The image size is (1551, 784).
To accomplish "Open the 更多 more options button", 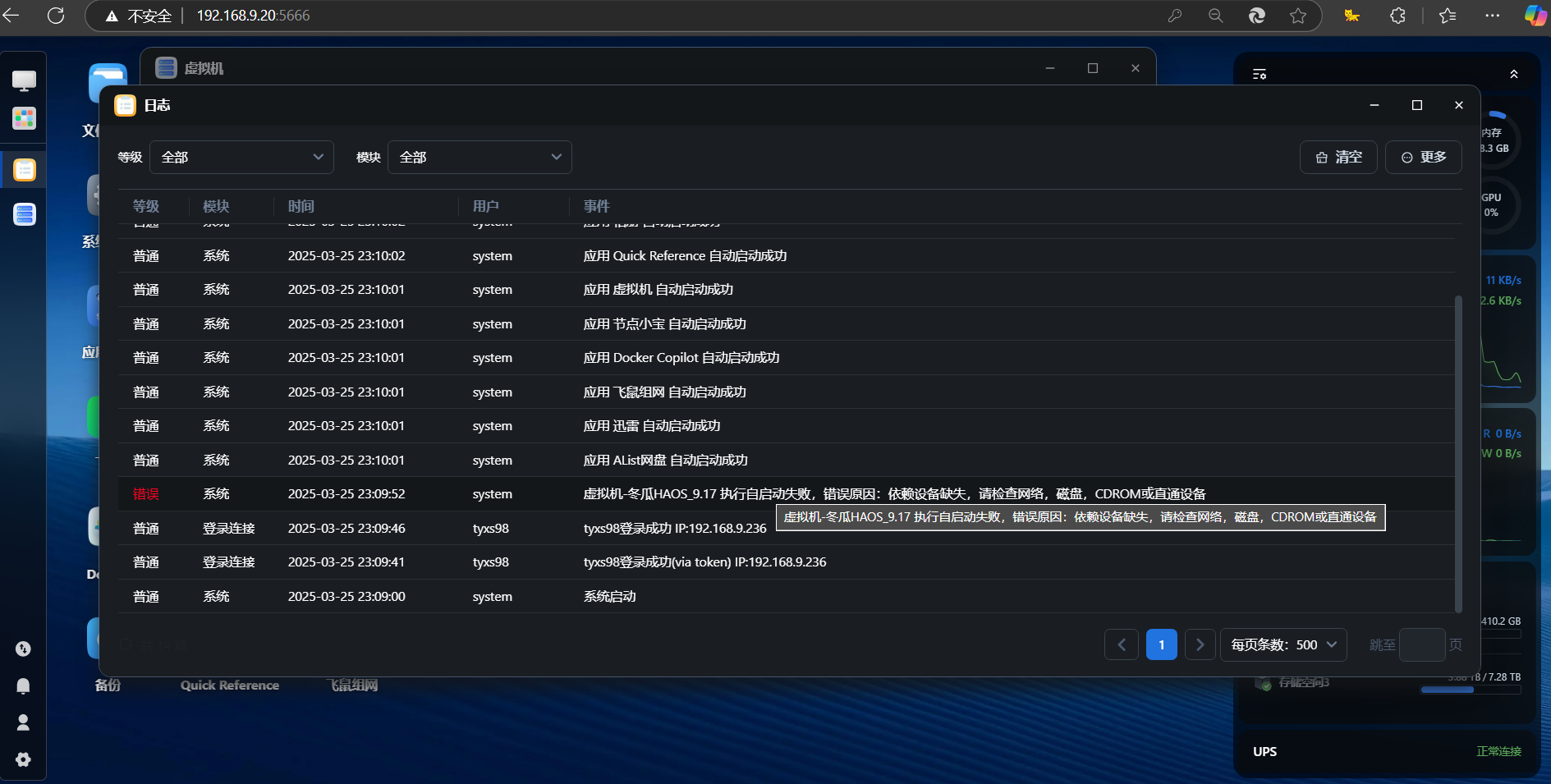I will [x=1424, y=157].
